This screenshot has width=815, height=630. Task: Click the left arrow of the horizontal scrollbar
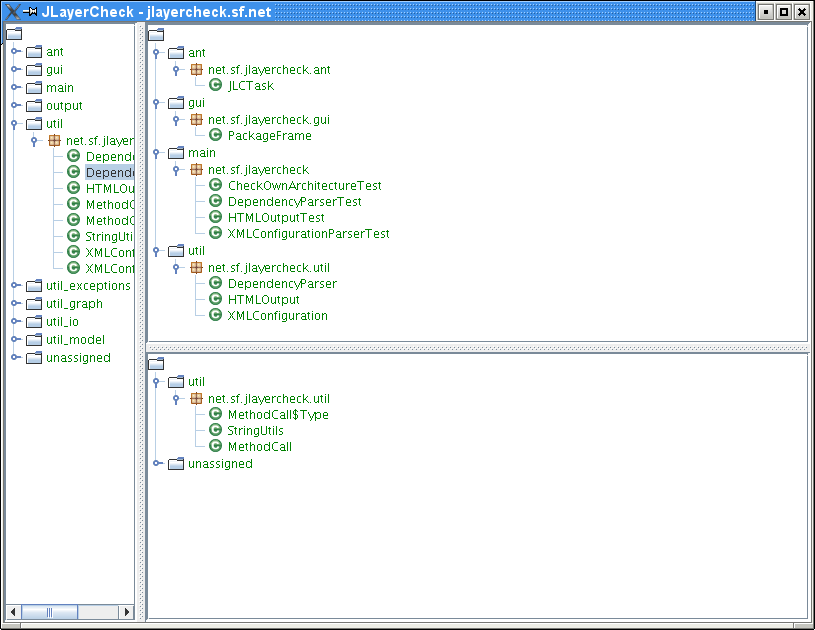click(x=13, y=612)
